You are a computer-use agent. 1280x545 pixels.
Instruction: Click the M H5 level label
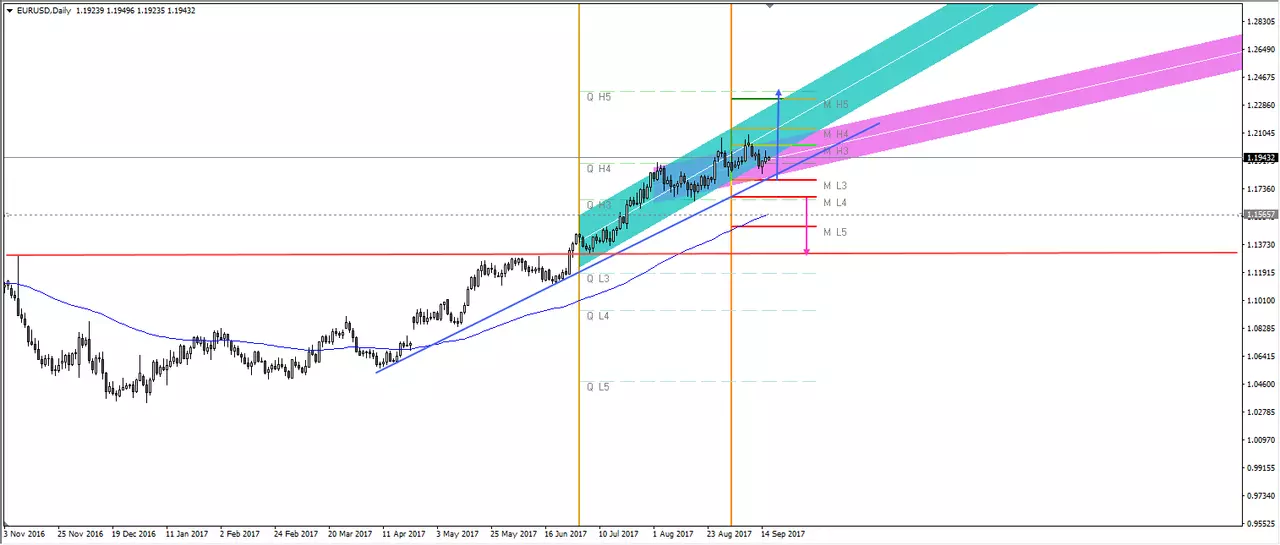point(836,104)
